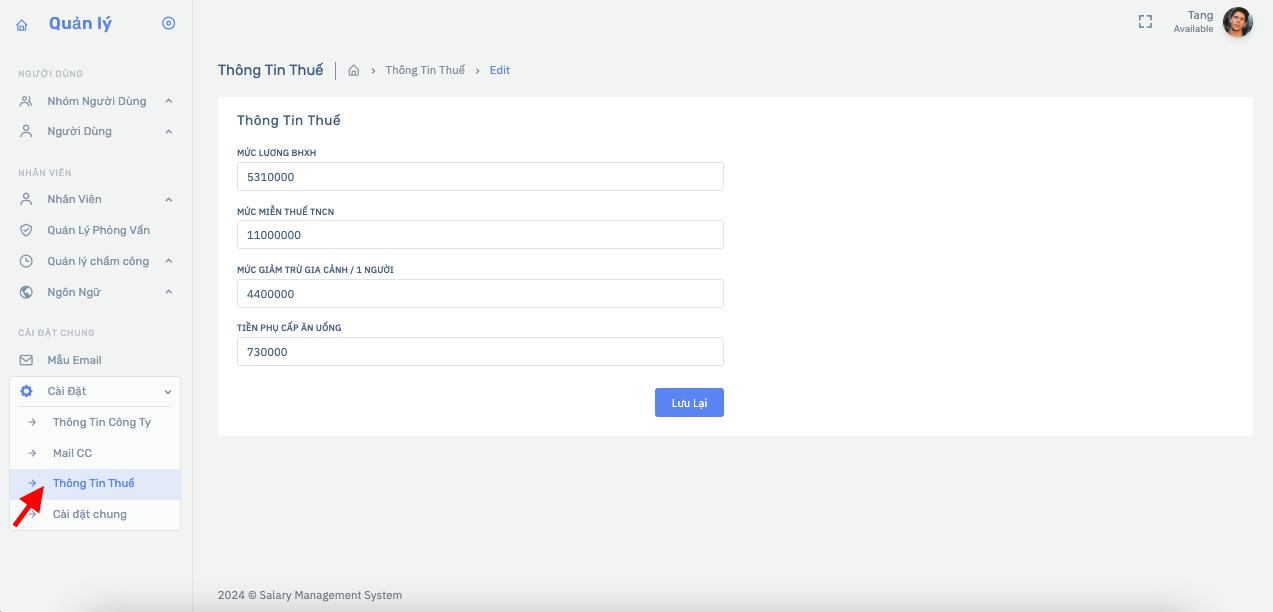Select the Mail CC menu item
1273x612 pixels.
72,453
